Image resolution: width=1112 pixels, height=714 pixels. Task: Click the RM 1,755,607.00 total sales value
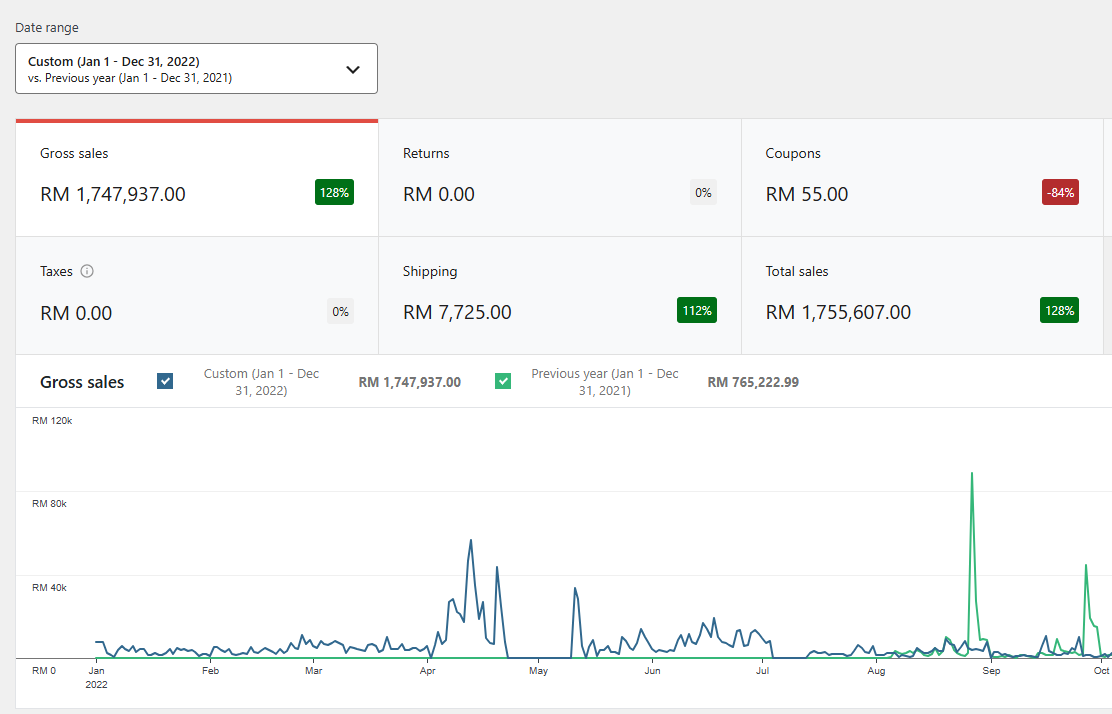pos(838,312)
